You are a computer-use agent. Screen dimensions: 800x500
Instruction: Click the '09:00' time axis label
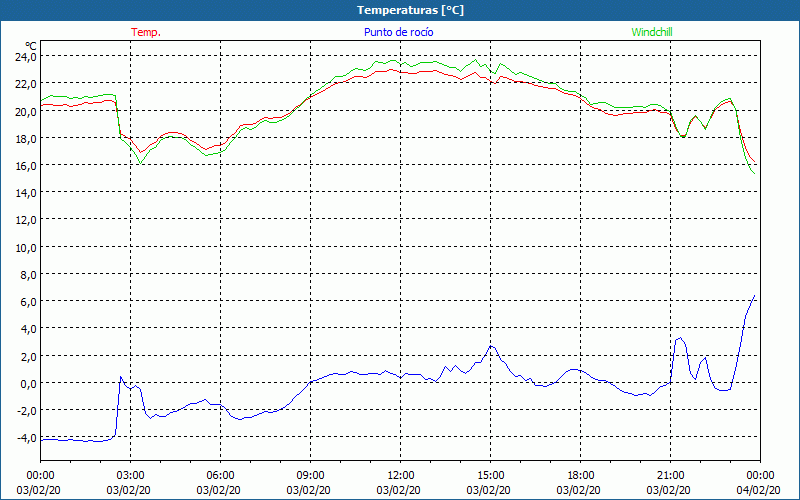(310, 476)
